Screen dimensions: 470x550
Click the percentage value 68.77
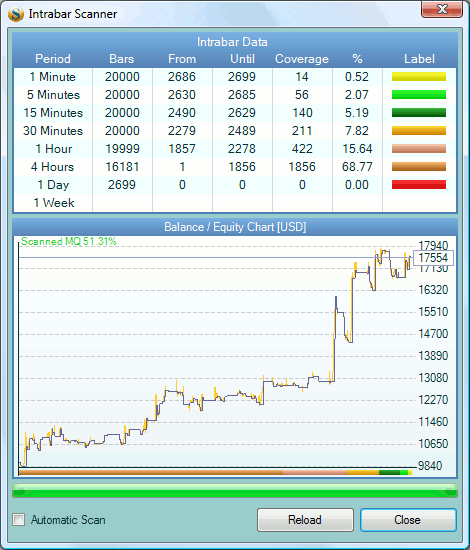(x=357, y=167)
